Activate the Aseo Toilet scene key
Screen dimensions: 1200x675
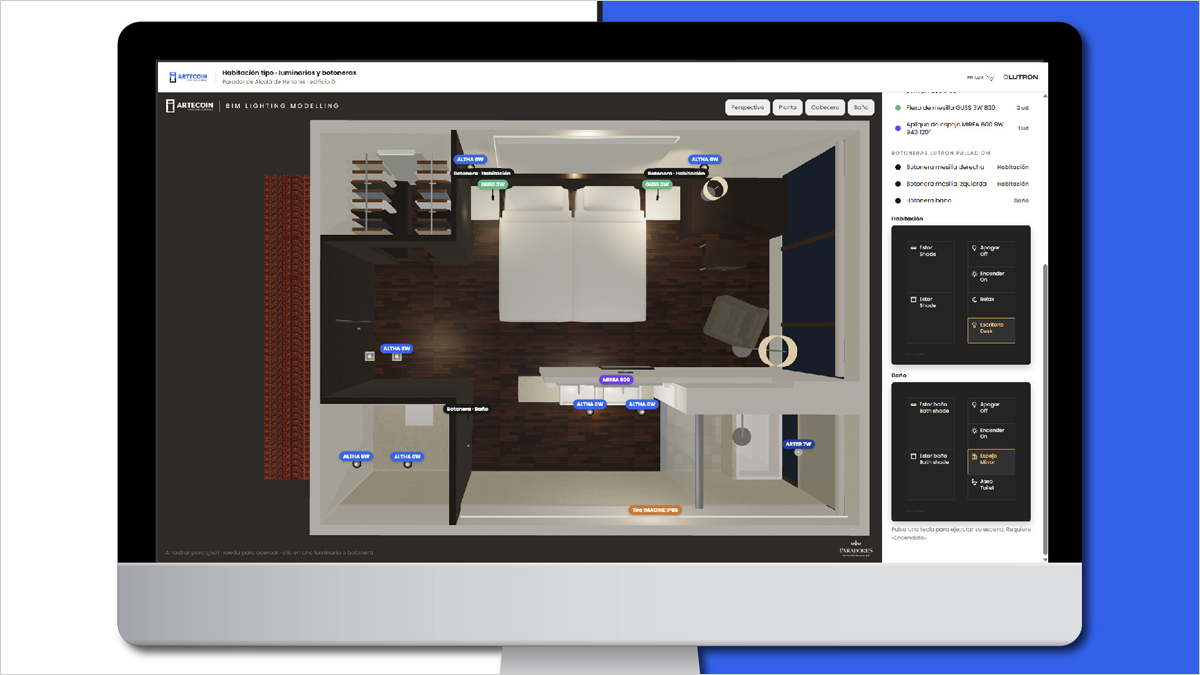tap(990, 486)
